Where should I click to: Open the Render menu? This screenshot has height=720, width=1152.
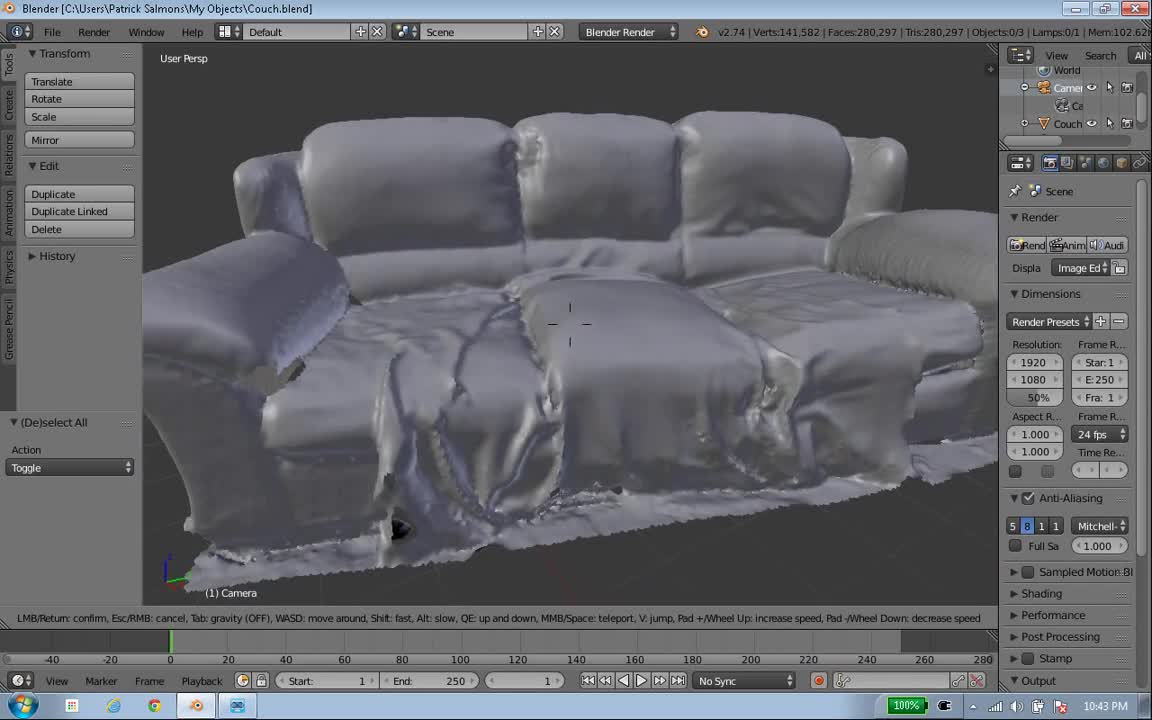tap(94, 31)
